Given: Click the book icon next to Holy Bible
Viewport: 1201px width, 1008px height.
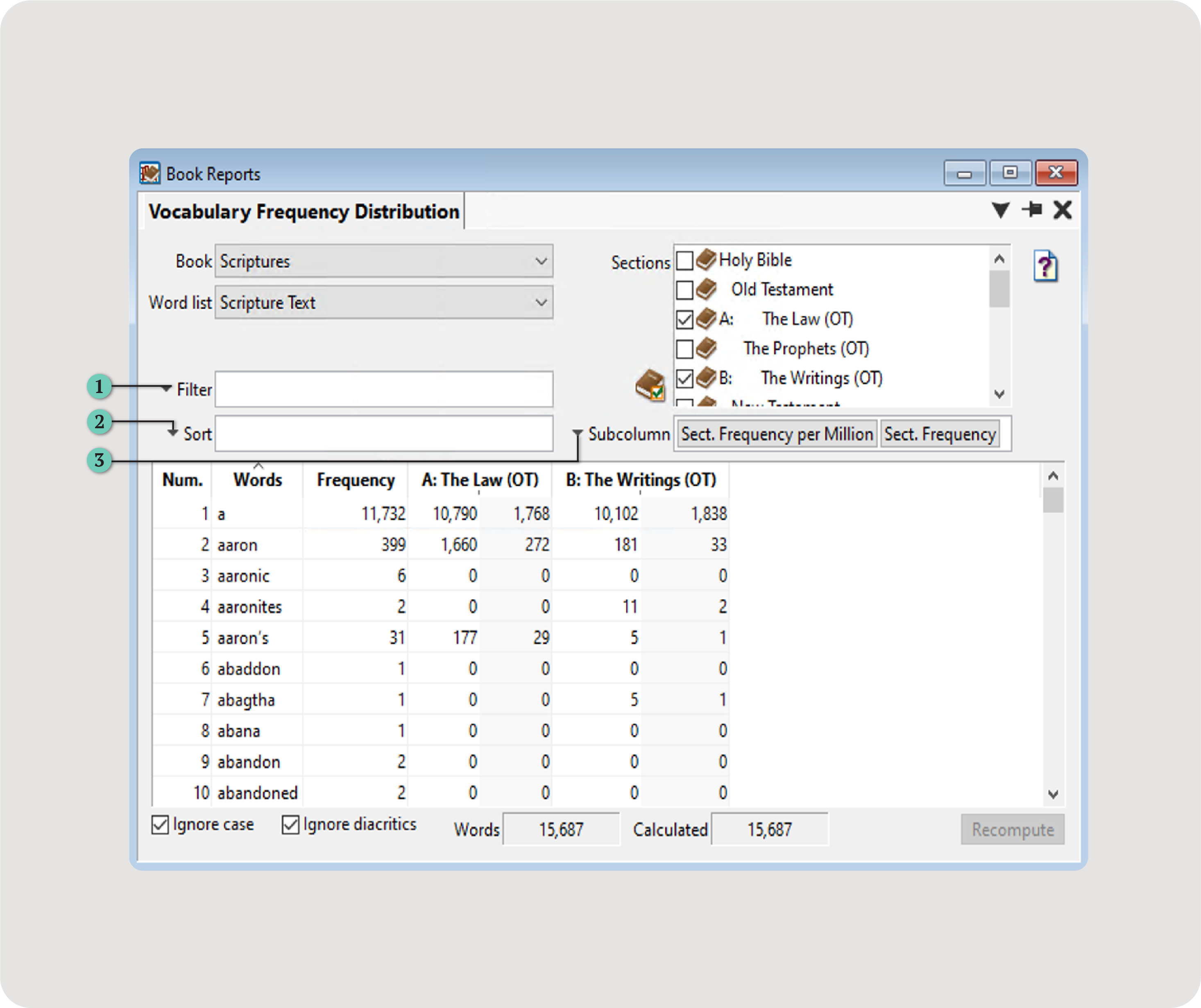Looking at the screenshot, I should click(x=707, y=260).
